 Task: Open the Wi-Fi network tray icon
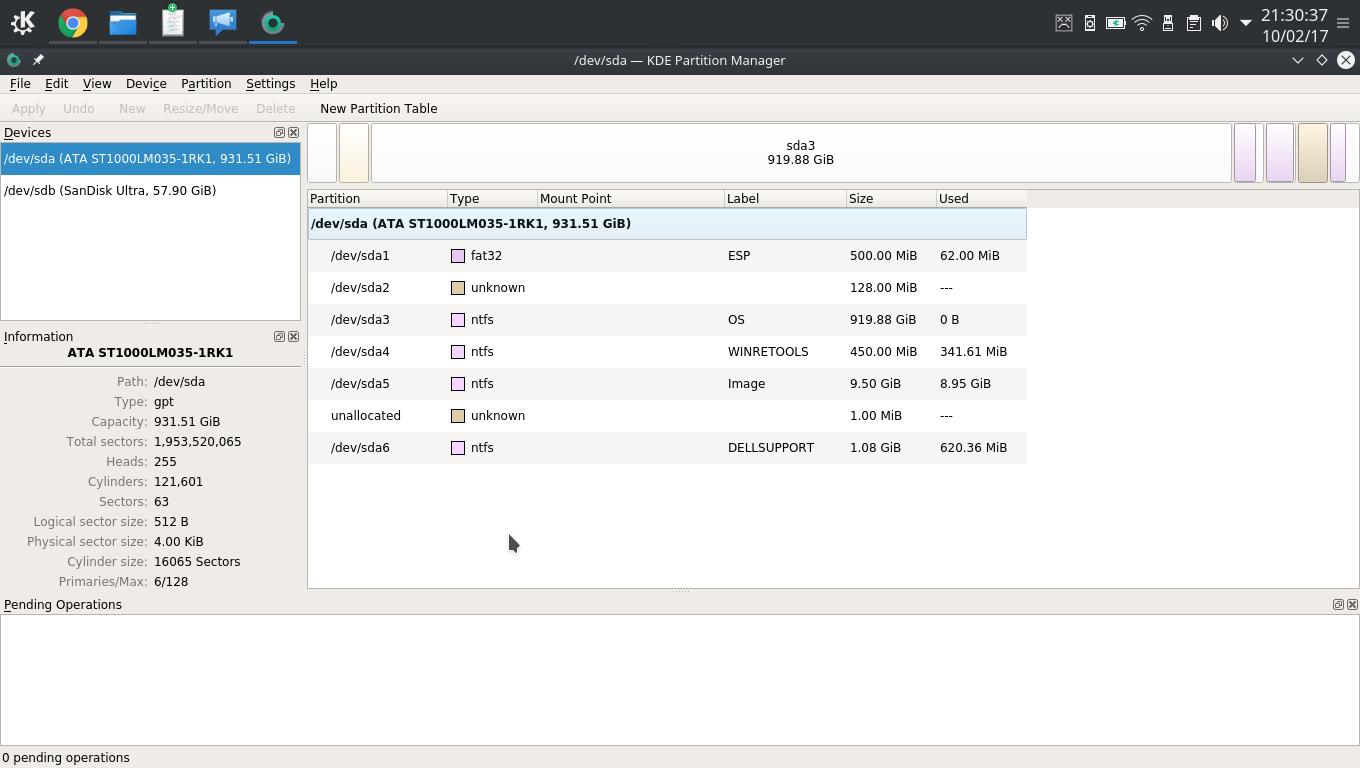pyautogui.click(x=1142, y=22)
